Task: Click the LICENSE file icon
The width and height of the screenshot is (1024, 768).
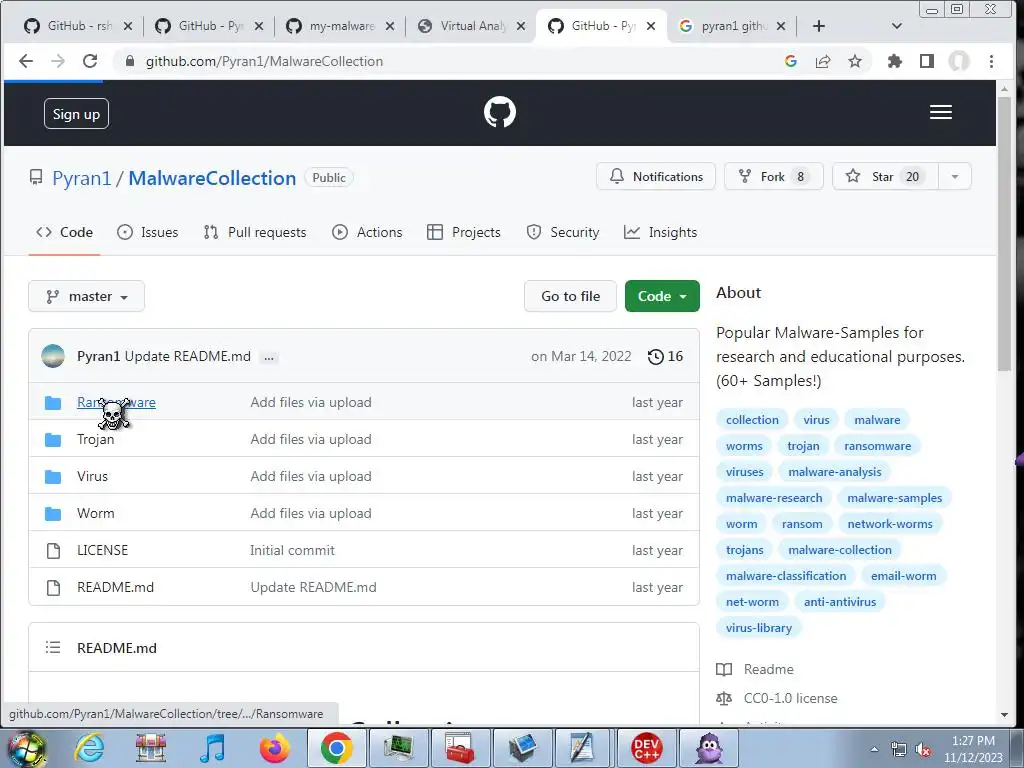Action: (54, 551)
